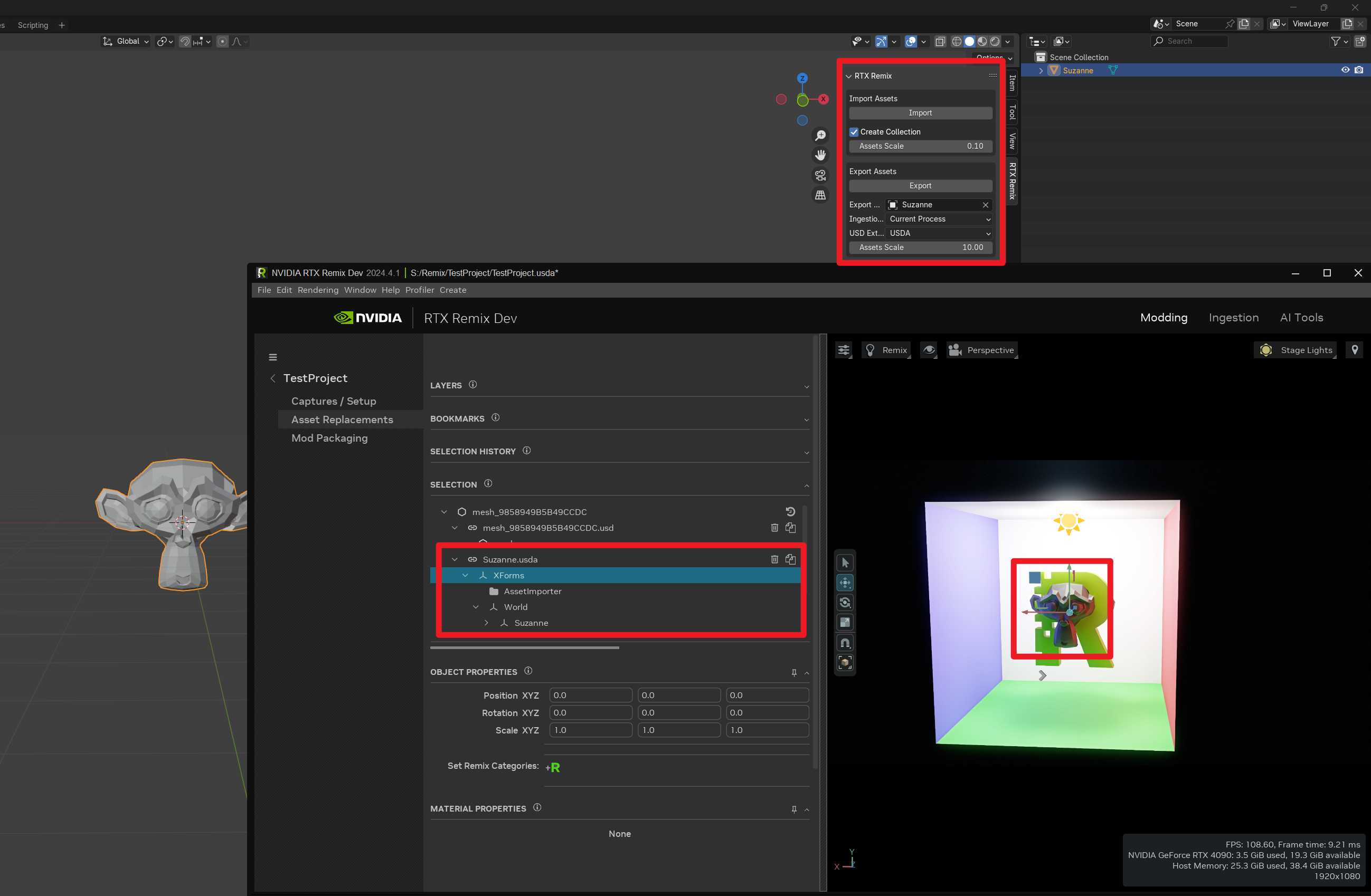The image size is (1371, 896).
Task: Enable the magnet Snap tool
Action: pyautogui.click(x=845, y=643)
